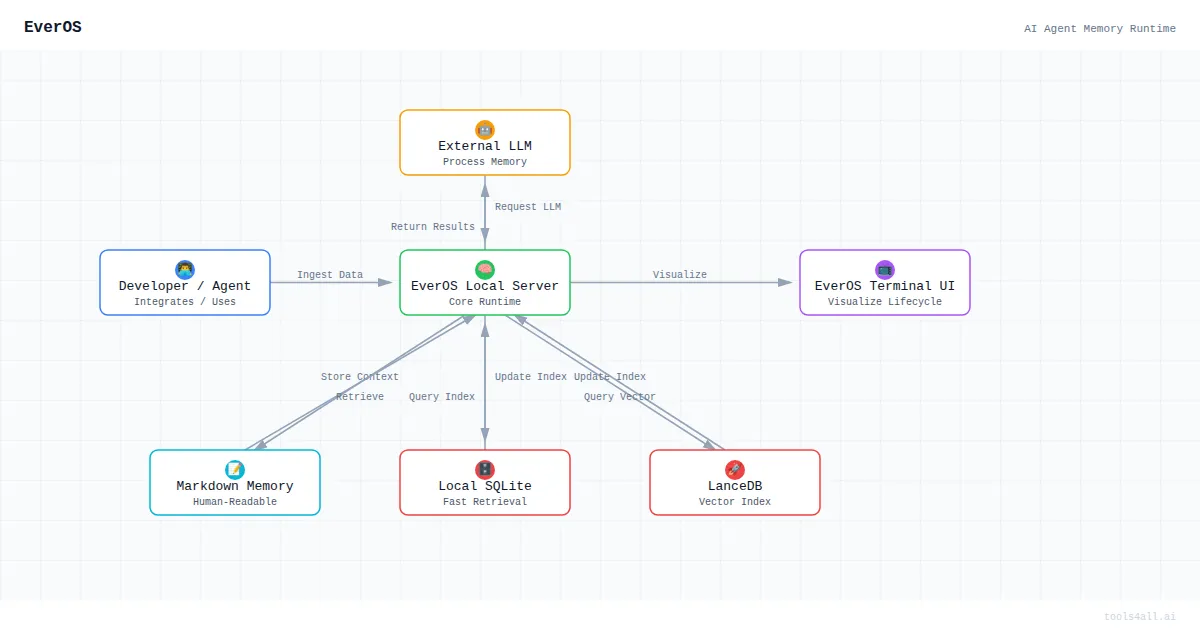Select the "Markdown Memory" node title

235,486
